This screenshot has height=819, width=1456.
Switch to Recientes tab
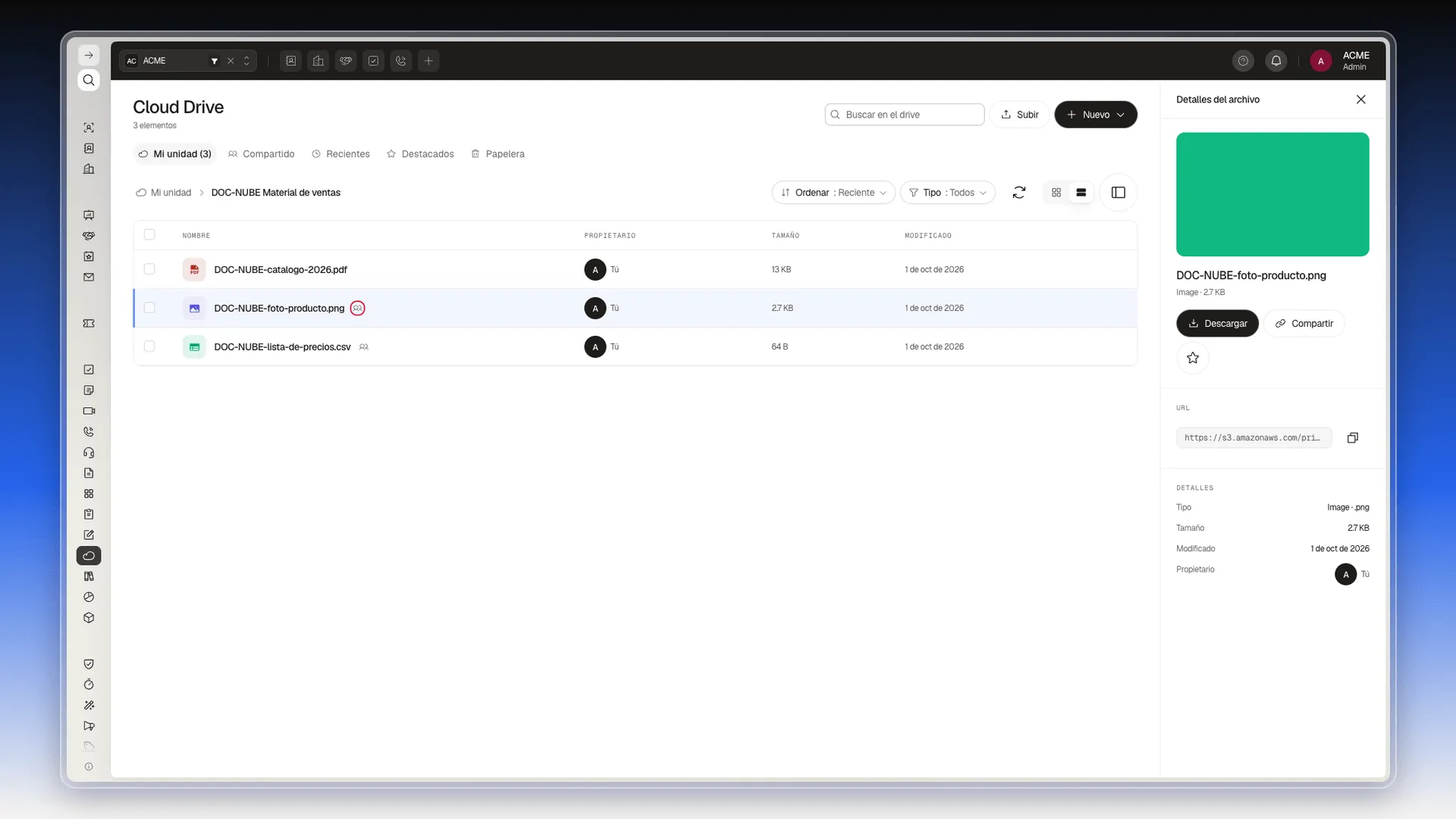[340, 154]
